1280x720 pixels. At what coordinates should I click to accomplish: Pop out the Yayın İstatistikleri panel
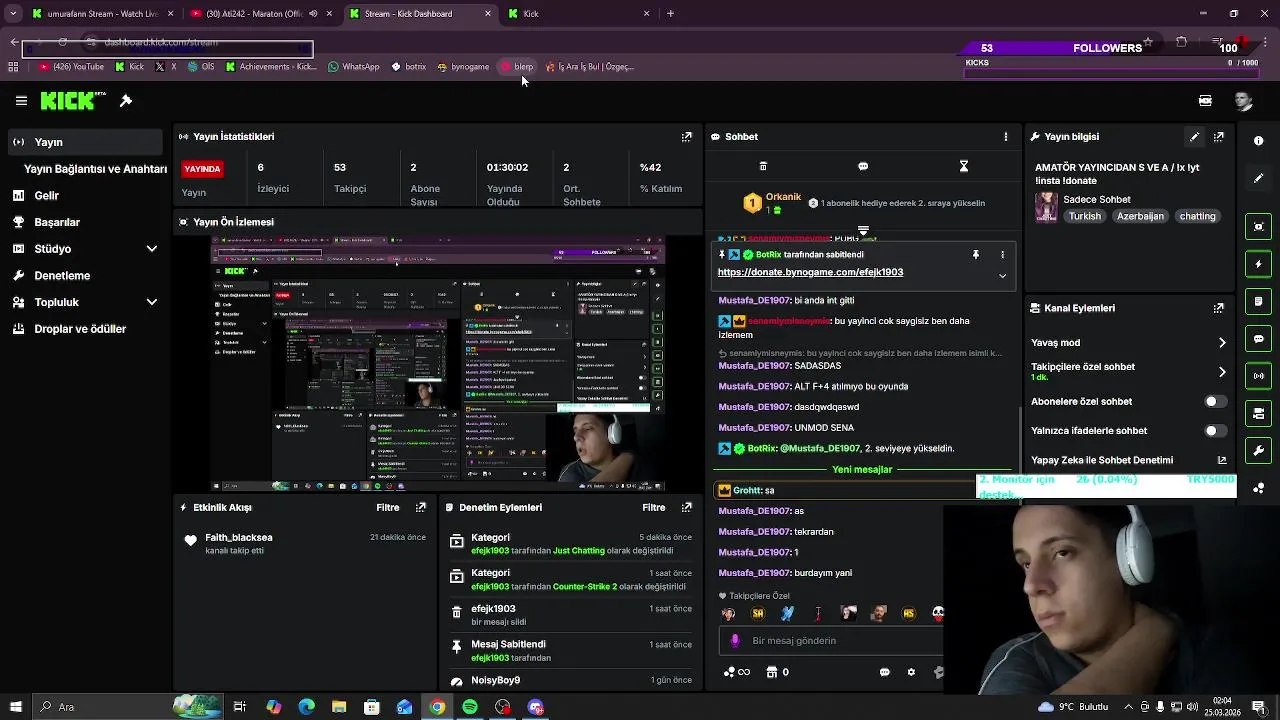687,137
